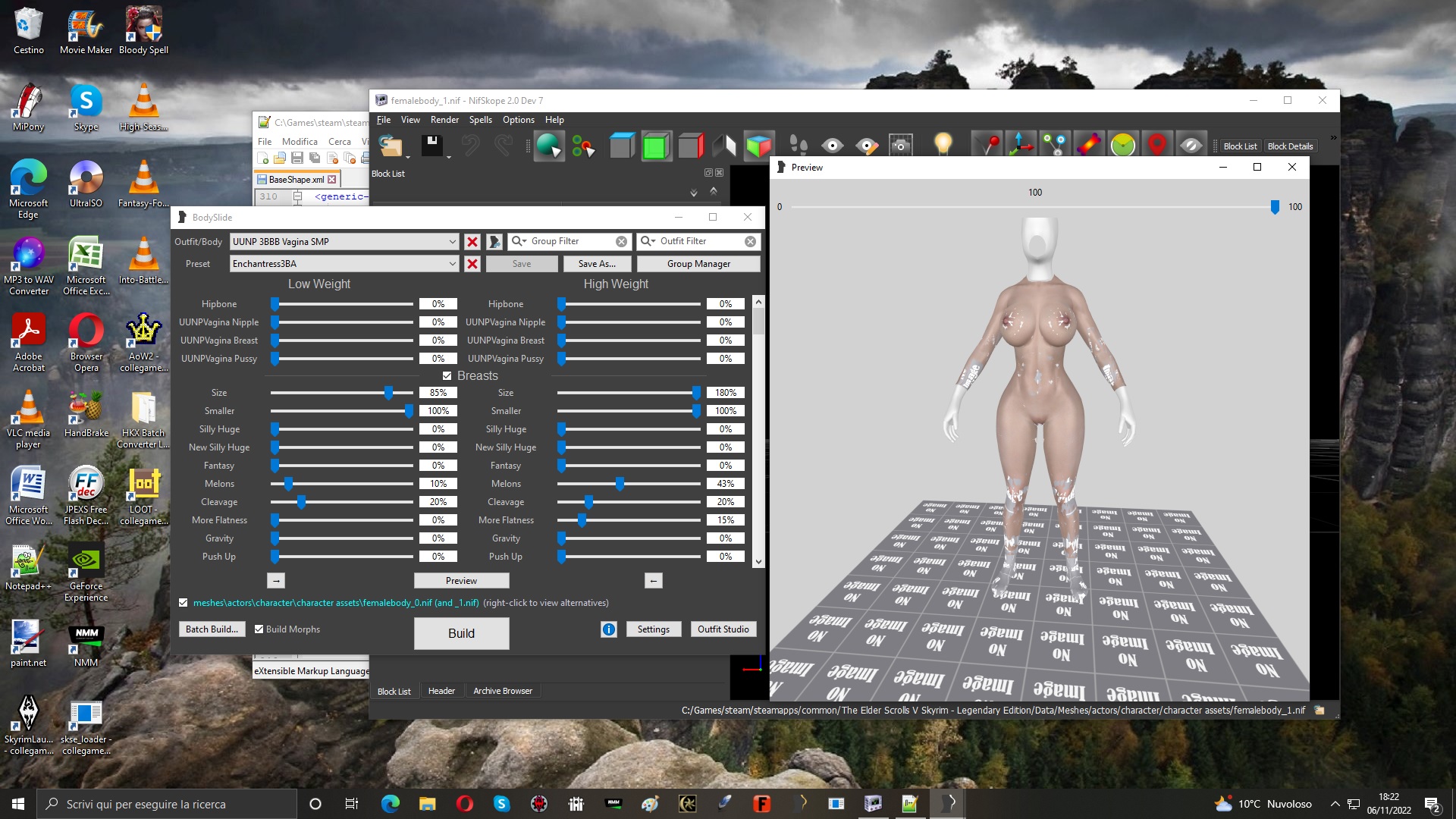
Task: Click the Save As... button
Action: pos(597,264)
